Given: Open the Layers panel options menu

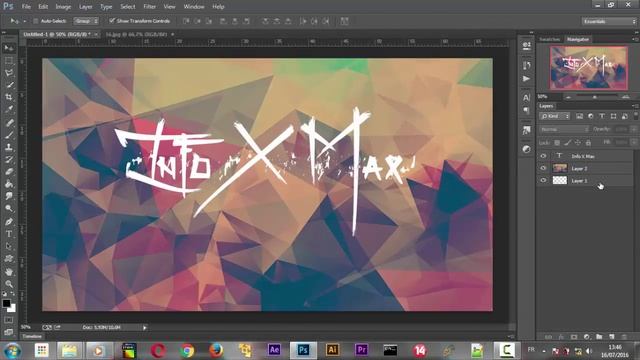Looking at the screenshot, I should [x=635, y=106].
